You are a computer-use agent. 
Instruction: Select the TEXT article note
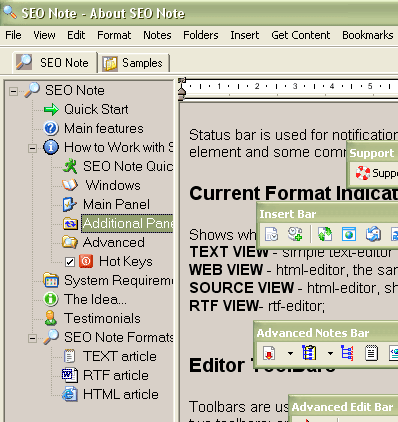click(120, 356)
